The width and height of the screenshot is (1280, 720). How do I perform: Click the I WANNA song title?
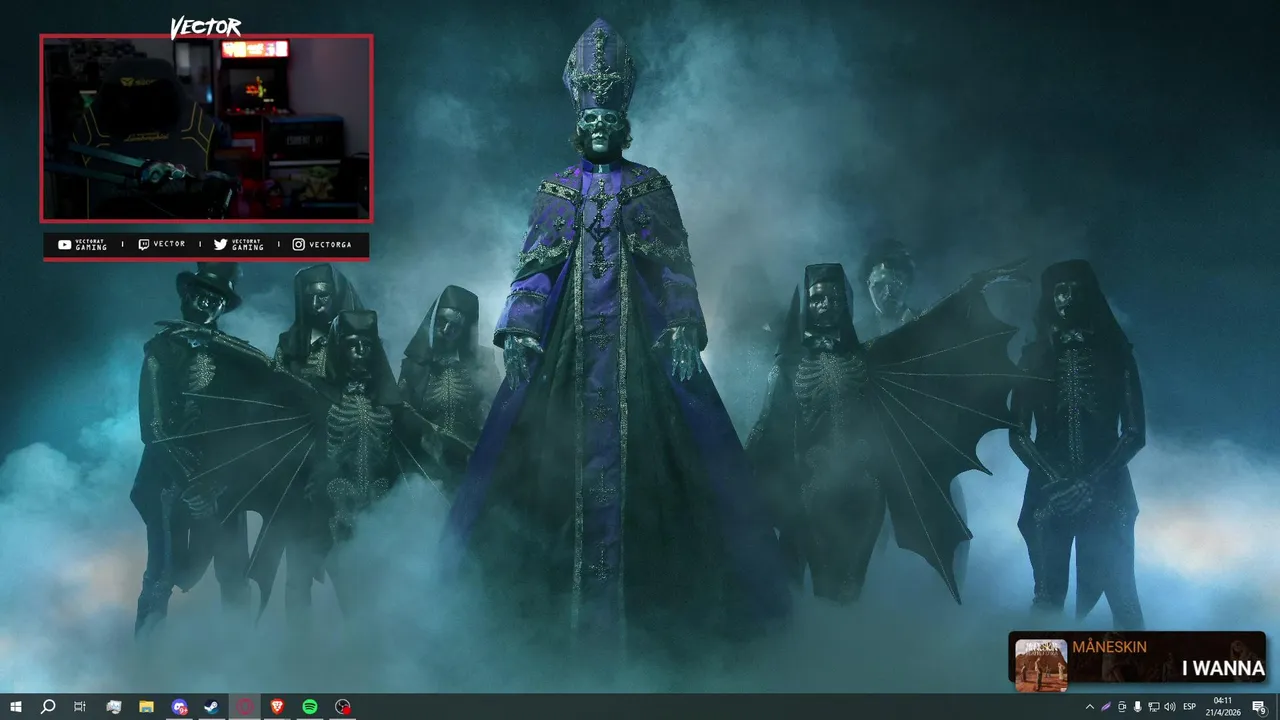point(1223,669)
